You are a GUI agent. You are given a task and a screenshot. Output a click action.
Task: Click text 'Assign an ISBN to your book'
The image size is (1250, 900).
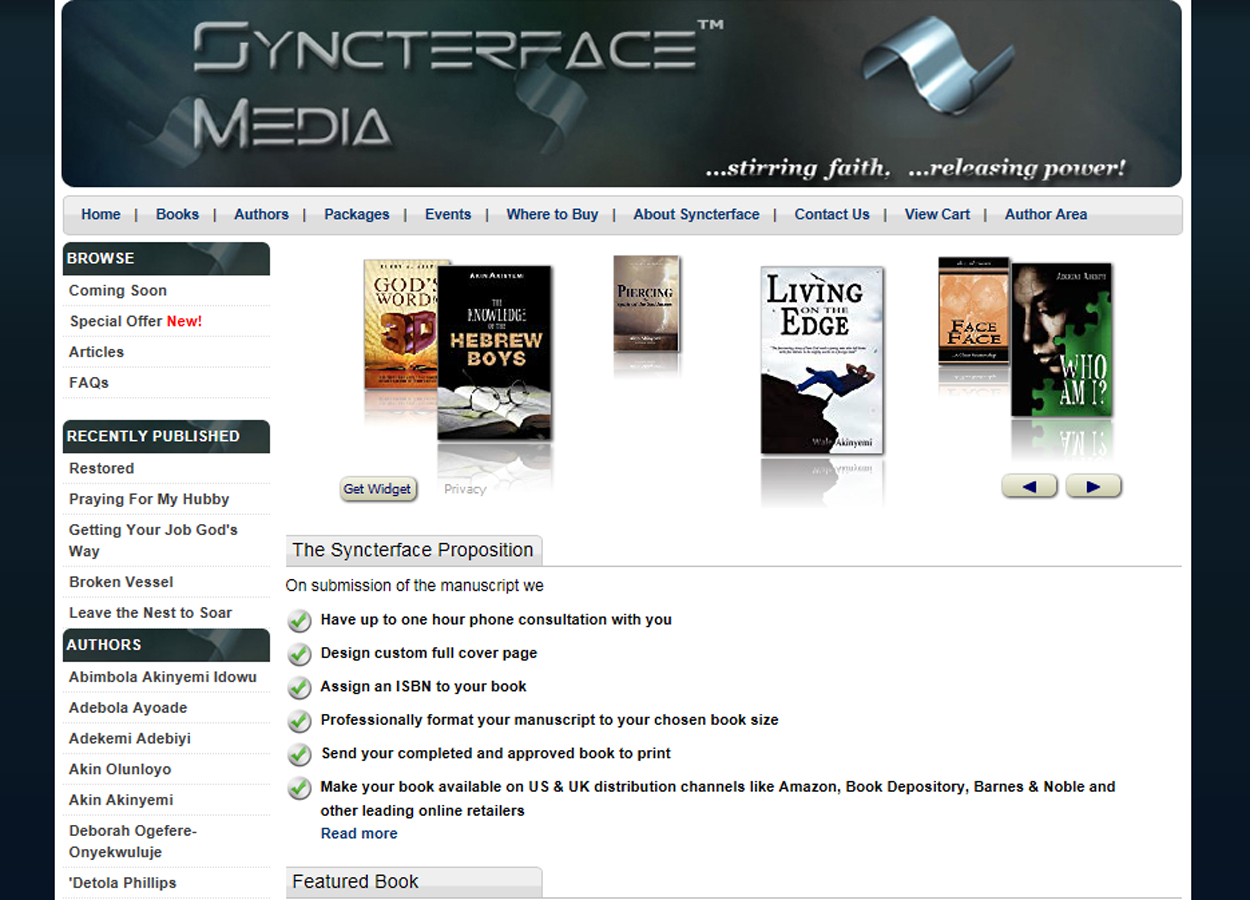coord(423,686)
